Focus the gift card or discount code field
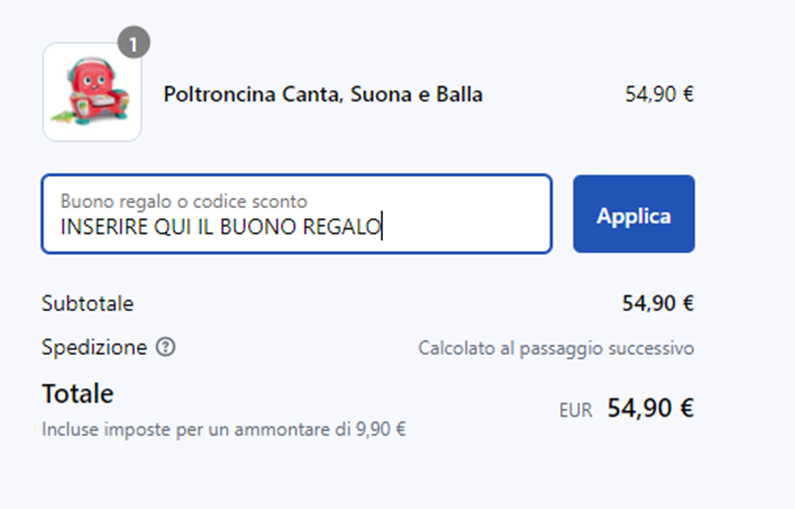795x509 pixels. click(x=297, y=214)
